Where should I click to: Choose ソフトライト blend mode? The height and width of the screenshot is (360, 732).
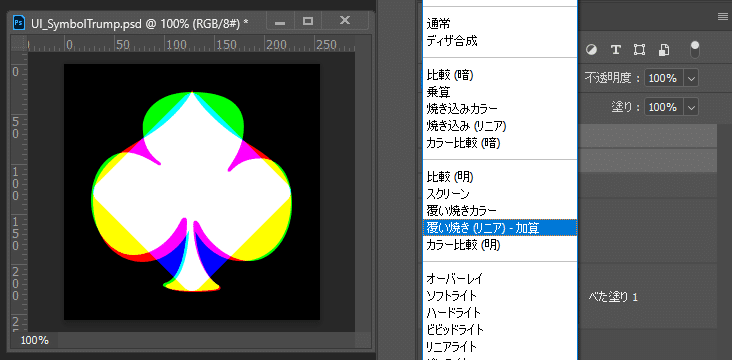point(500,296)
